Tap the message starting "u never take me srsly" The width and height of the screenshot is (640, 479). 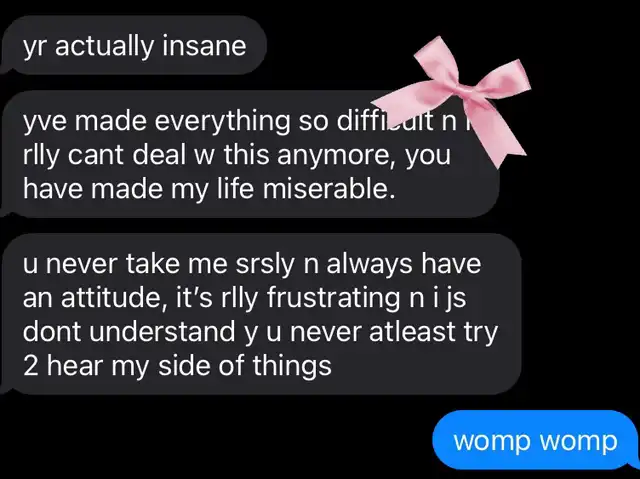[260, 314]
